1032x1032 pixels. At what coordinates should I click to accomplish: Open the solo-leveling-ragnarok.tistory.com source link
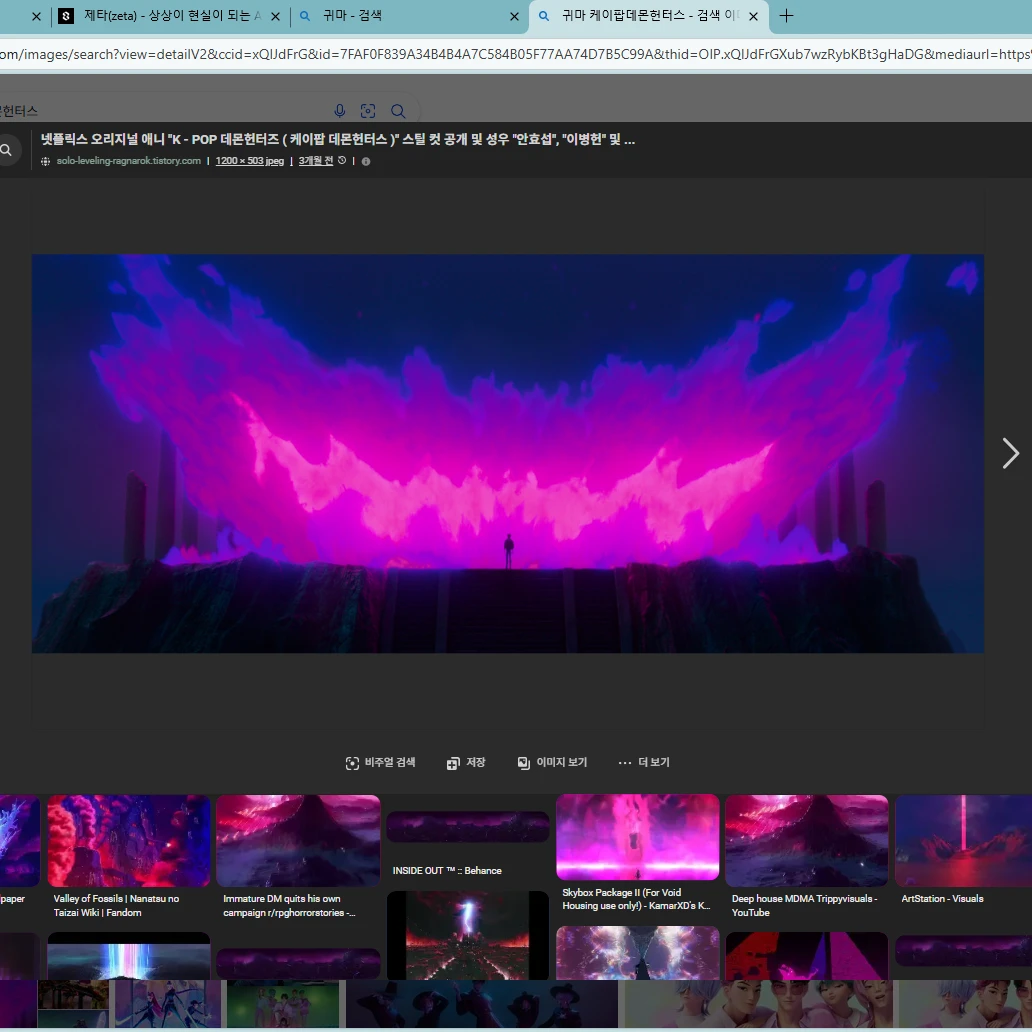coord(128,161)
